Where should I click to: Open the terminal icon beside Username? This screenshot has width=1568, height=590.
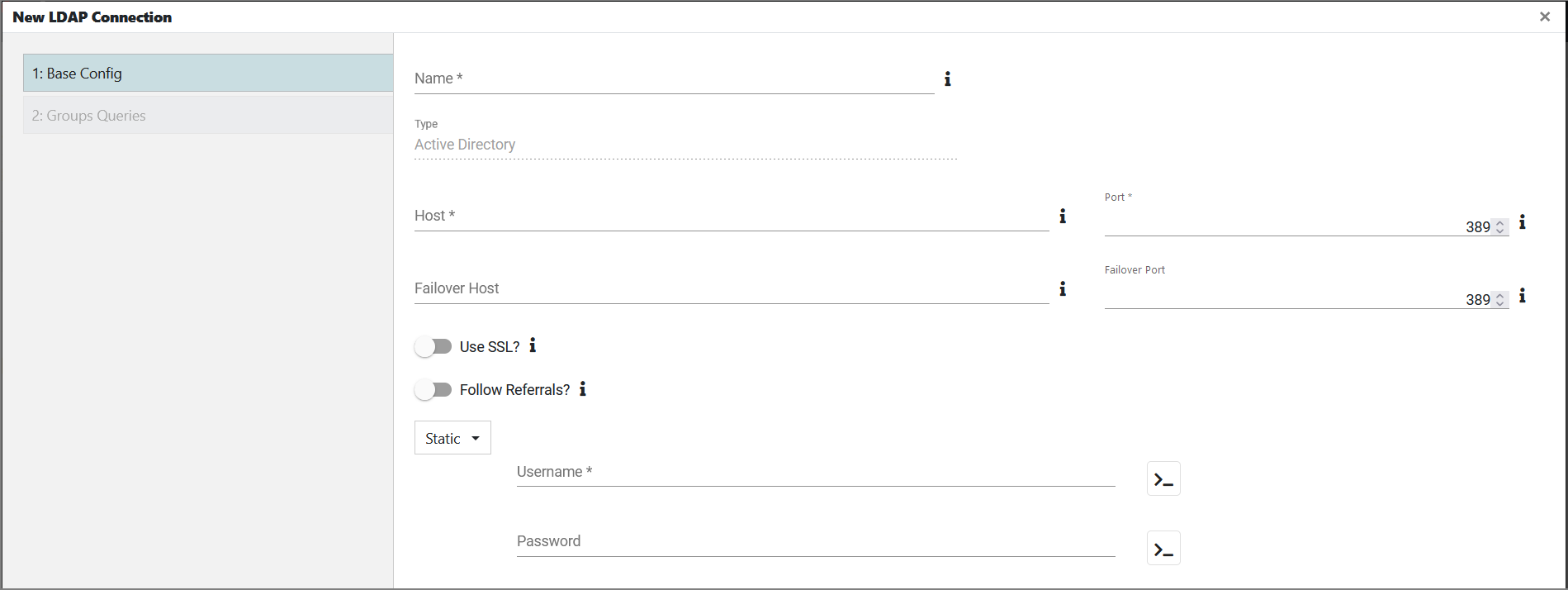(1163, 478)
